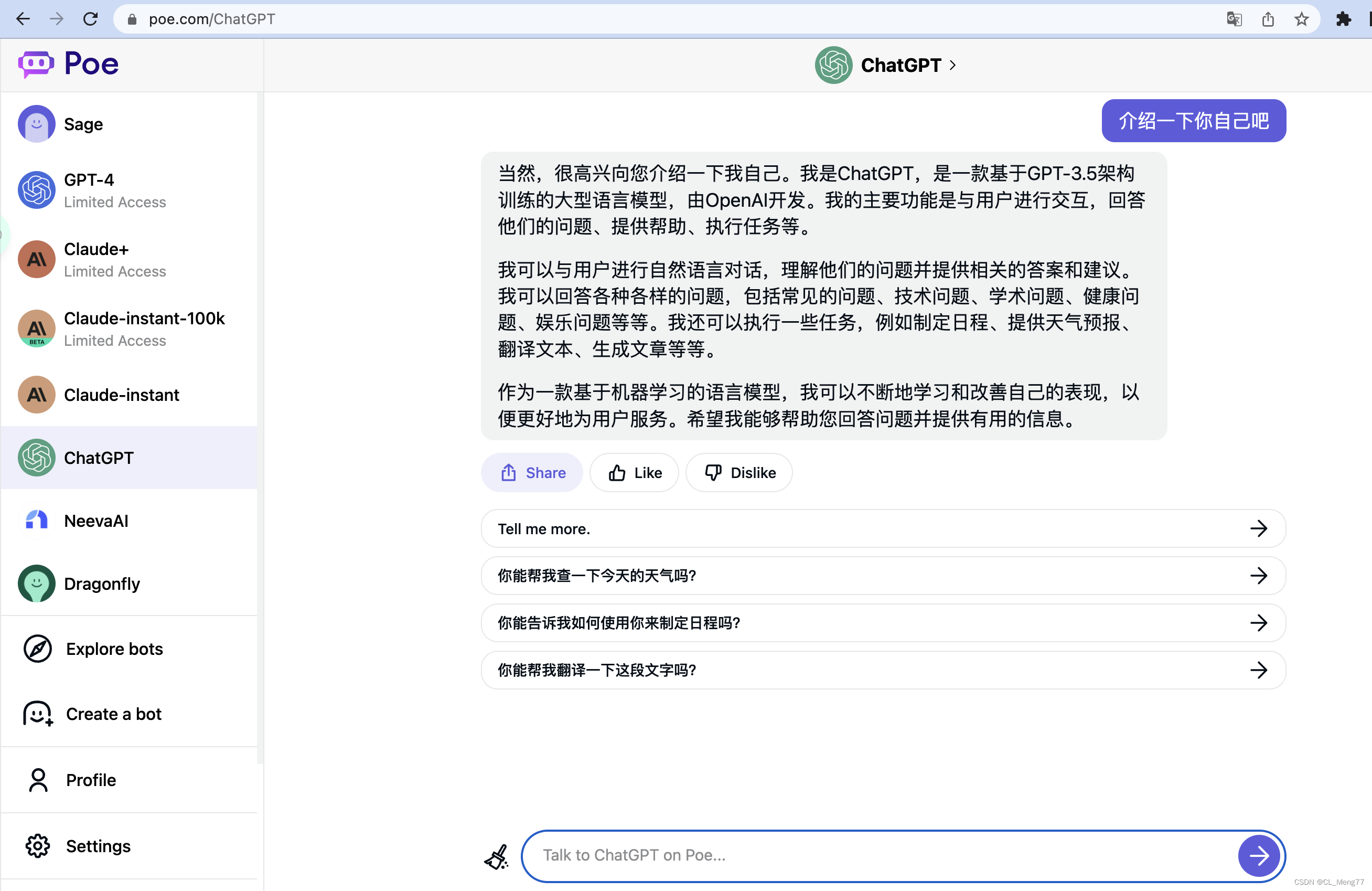Click the Profile person icon
The width and height of the screenshot is (1372, 891).
[38, 780]
